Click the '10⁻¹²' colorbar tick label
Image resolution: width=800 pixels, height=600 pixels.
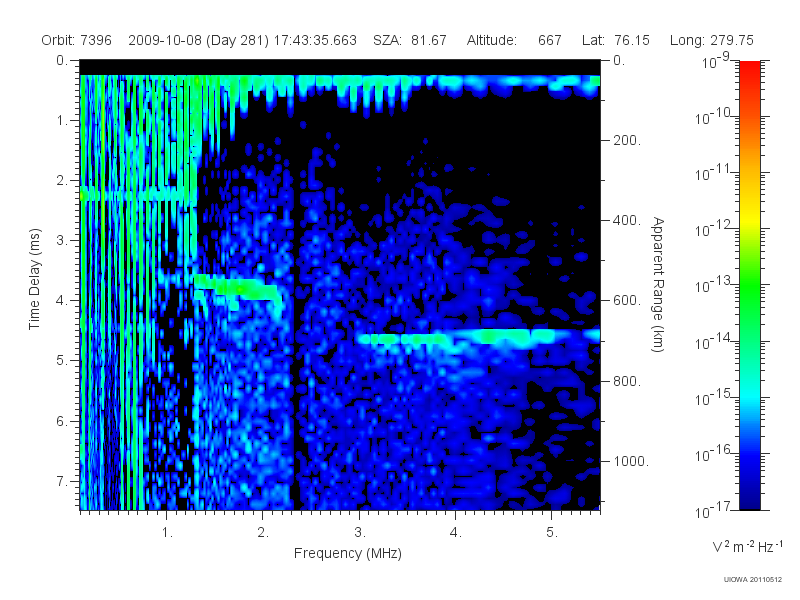pyautogui.click(x=715, y=229)
